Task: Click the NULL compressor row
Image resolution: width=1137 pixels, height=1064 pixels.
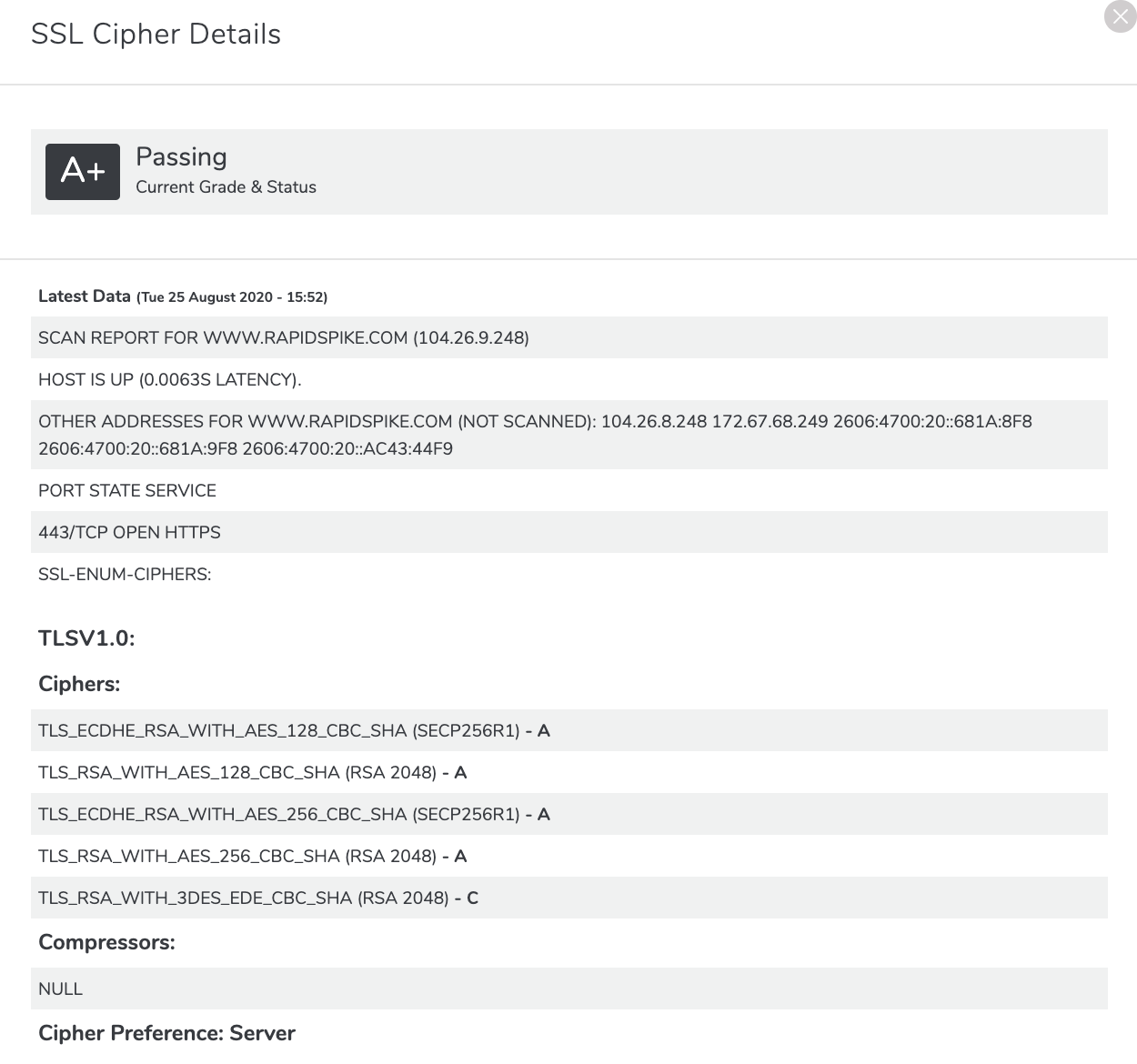Action: point(569,989)
